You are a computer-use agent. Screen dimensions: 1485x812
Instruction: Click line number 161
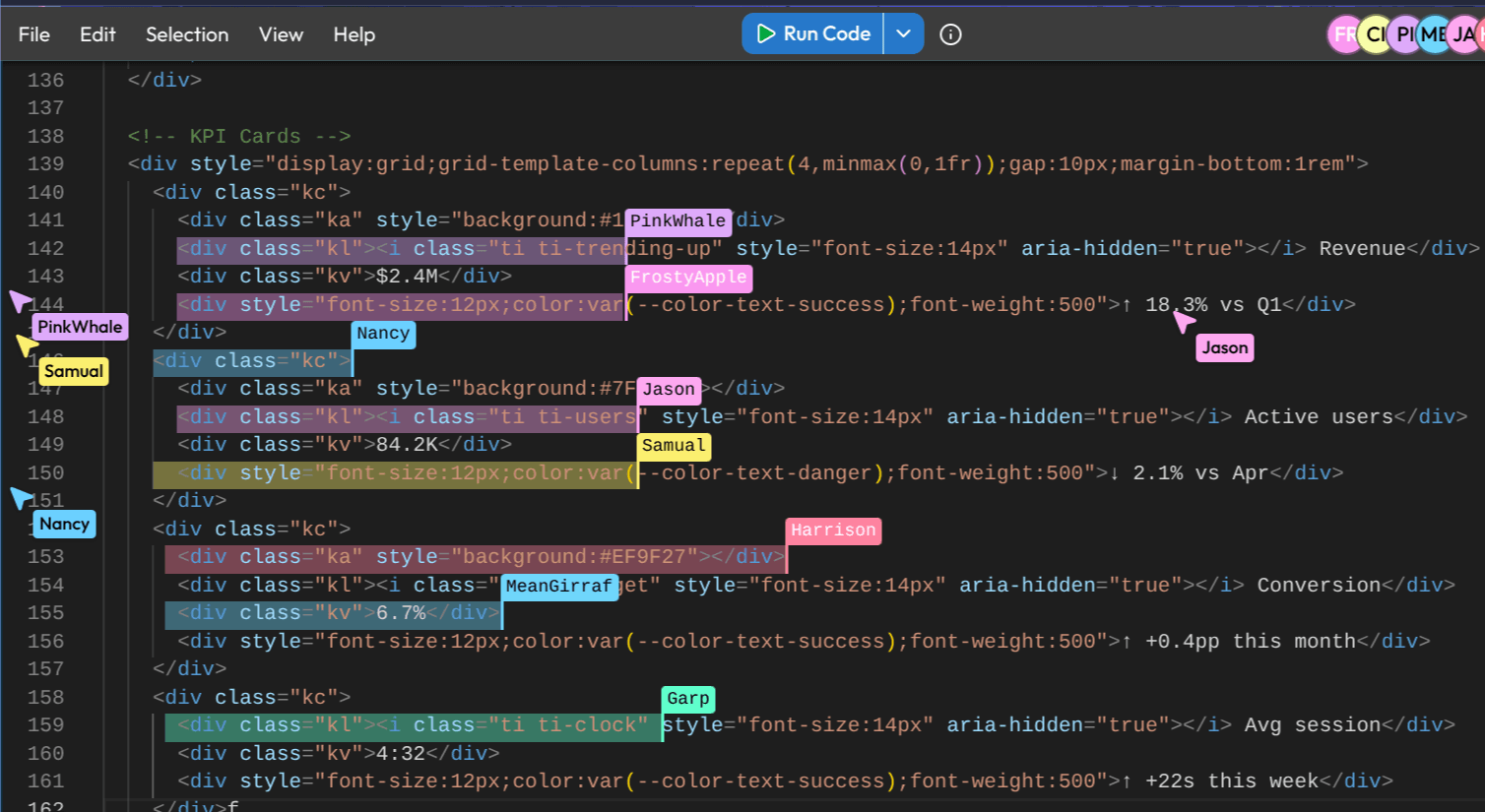[46, 781]
